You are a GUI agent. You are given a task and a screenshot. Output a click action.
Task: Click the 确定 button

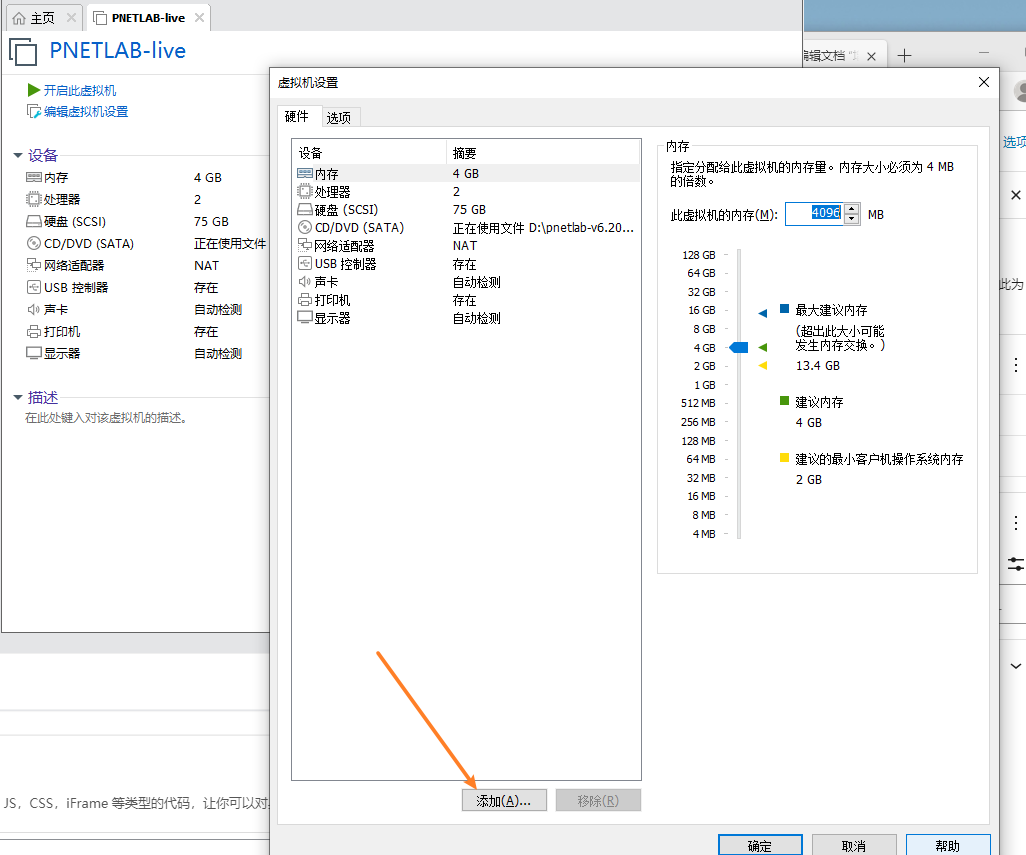[x=759, y=846]
